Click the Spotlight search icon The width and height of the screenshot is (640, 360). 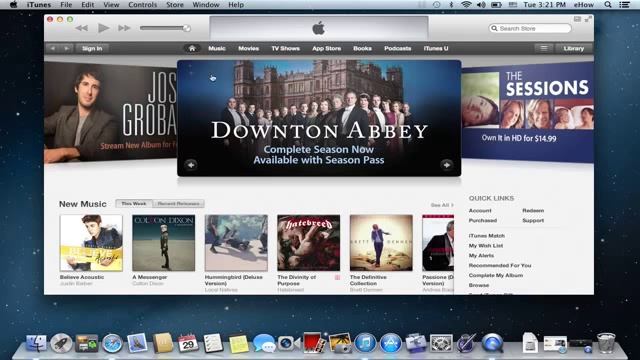pyautogui.click(x=608, y=5)
